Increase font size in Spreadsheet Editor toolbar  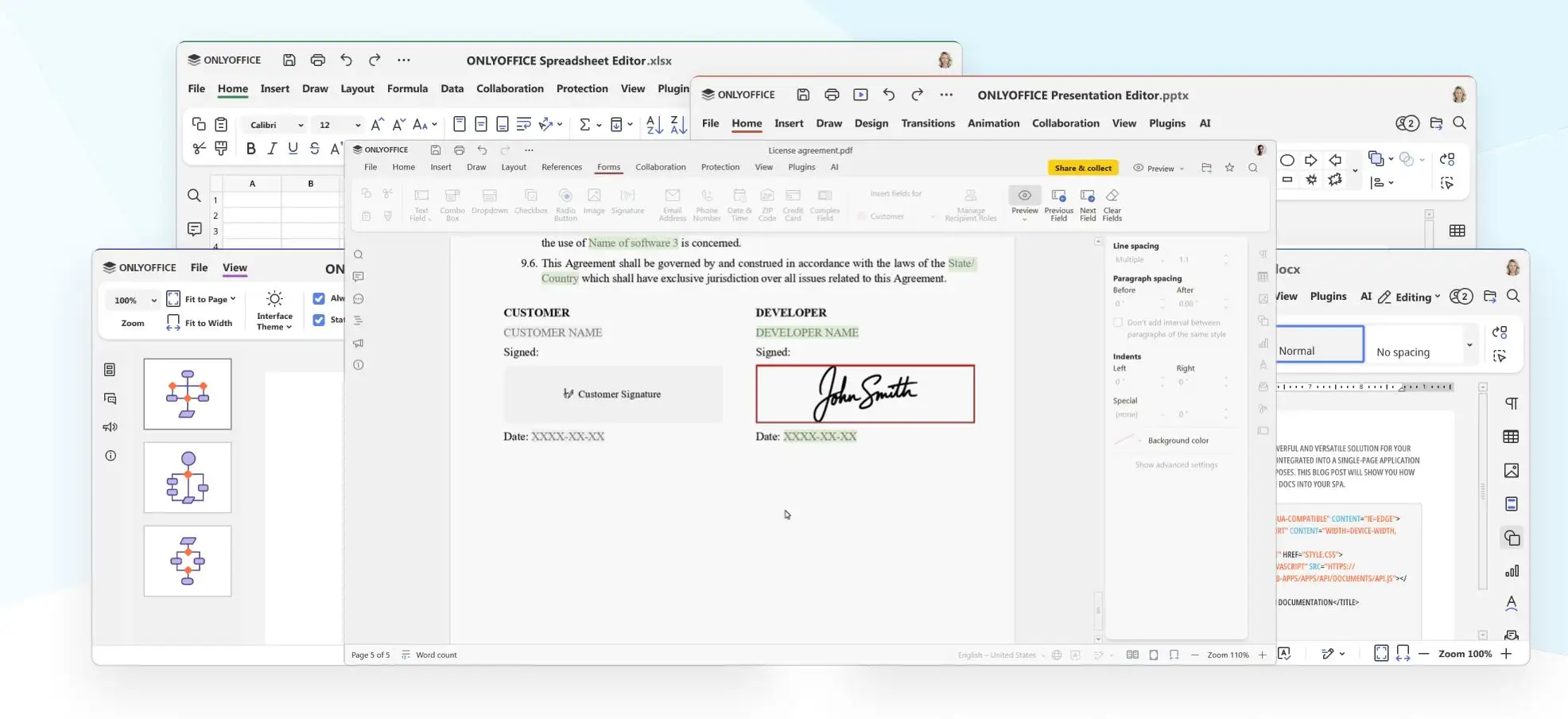pyautogui.click(x=377, y=124)
